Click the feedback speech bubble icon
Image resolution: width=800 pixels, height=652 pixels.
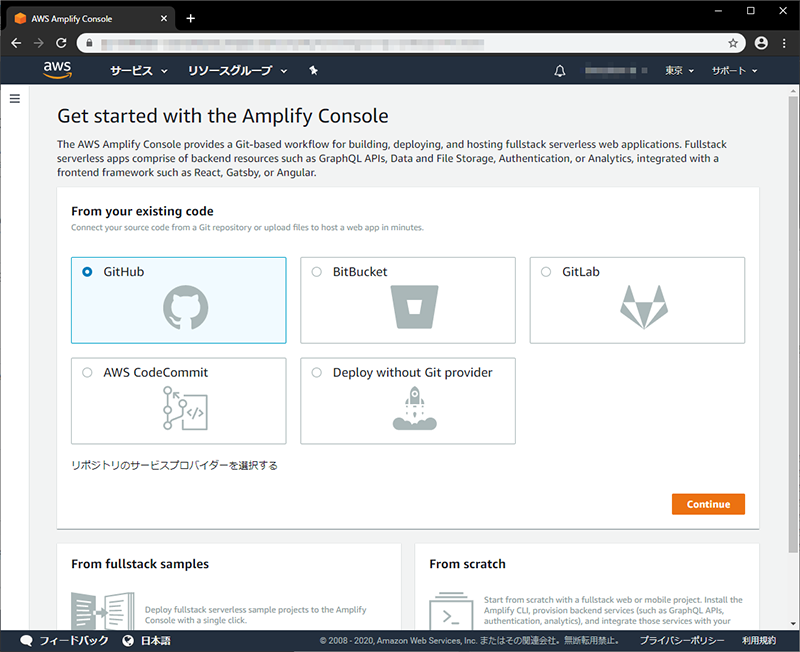pos(26,641)
